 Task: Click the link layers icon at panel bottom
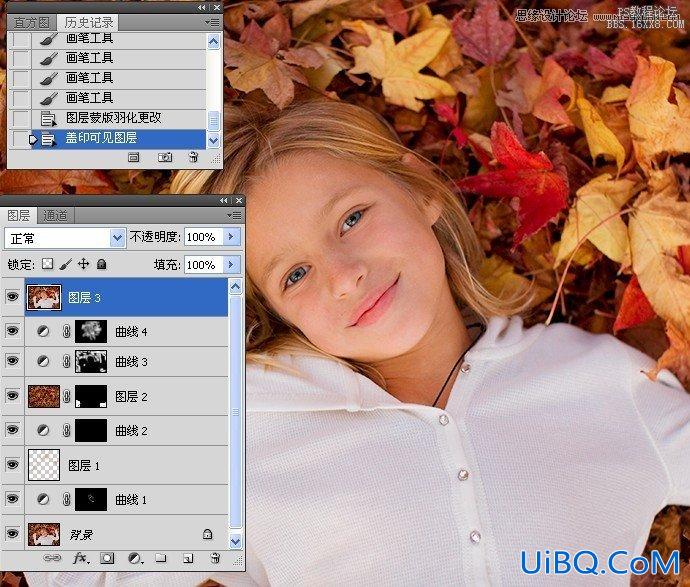(x=52, y=558)
